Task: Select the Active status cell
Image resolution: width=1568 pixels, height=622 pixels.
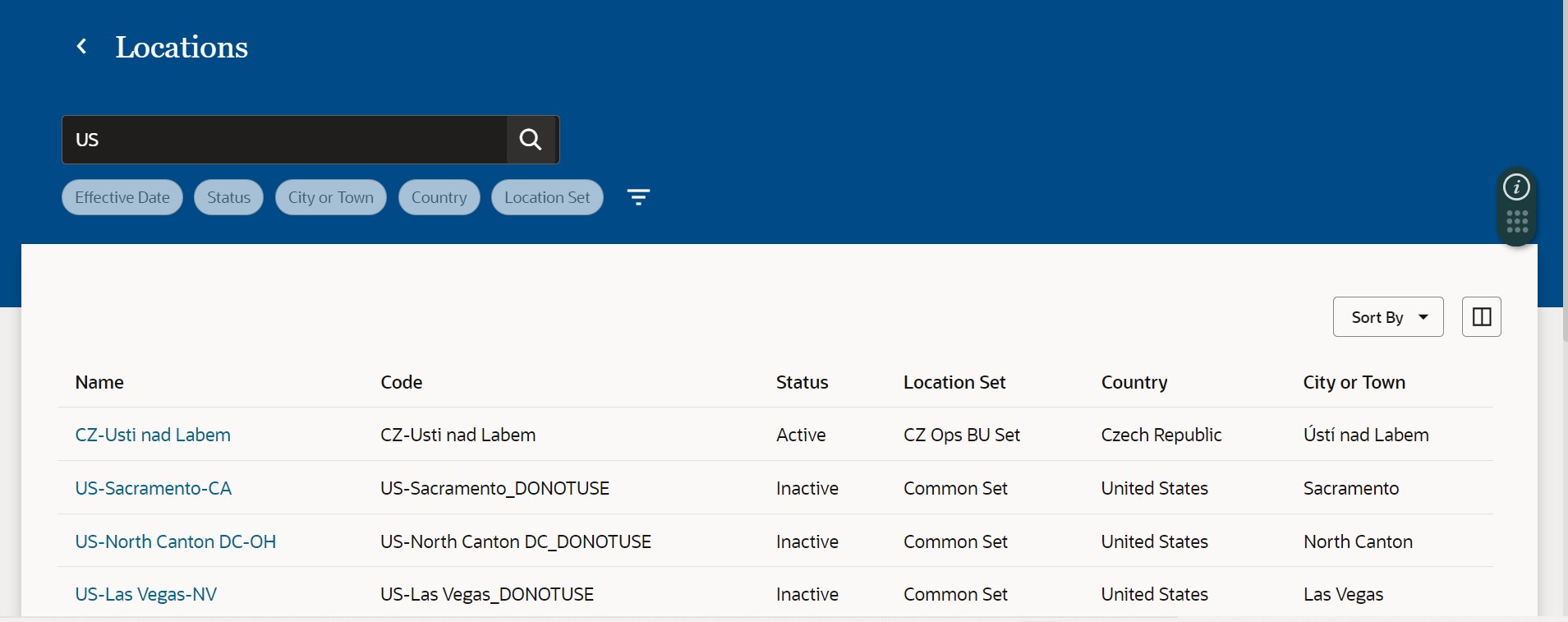Action: coord(801,435)
